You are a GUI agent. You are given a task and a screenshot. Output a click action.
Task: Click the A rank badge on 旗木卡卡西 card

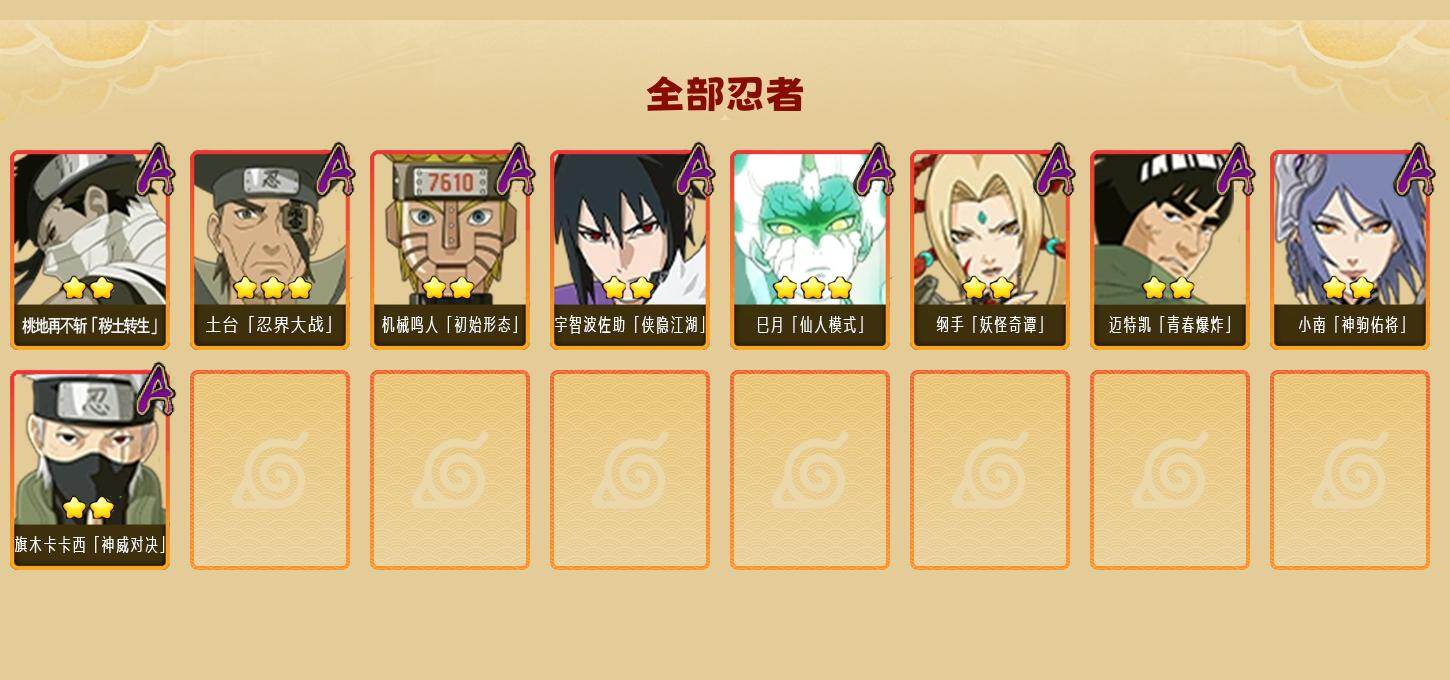click(156, 389)
